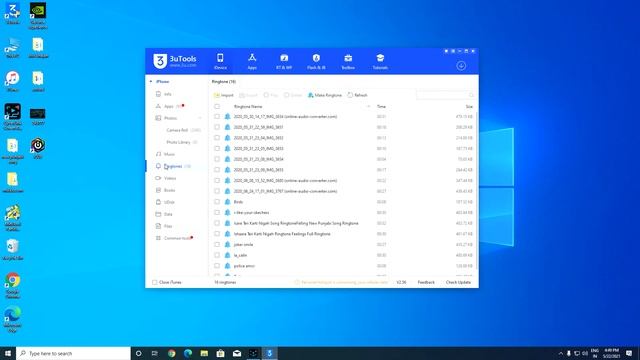Click bell icon of i-like-your-sketches row
640x360 pixels.
tap(227, 213)
